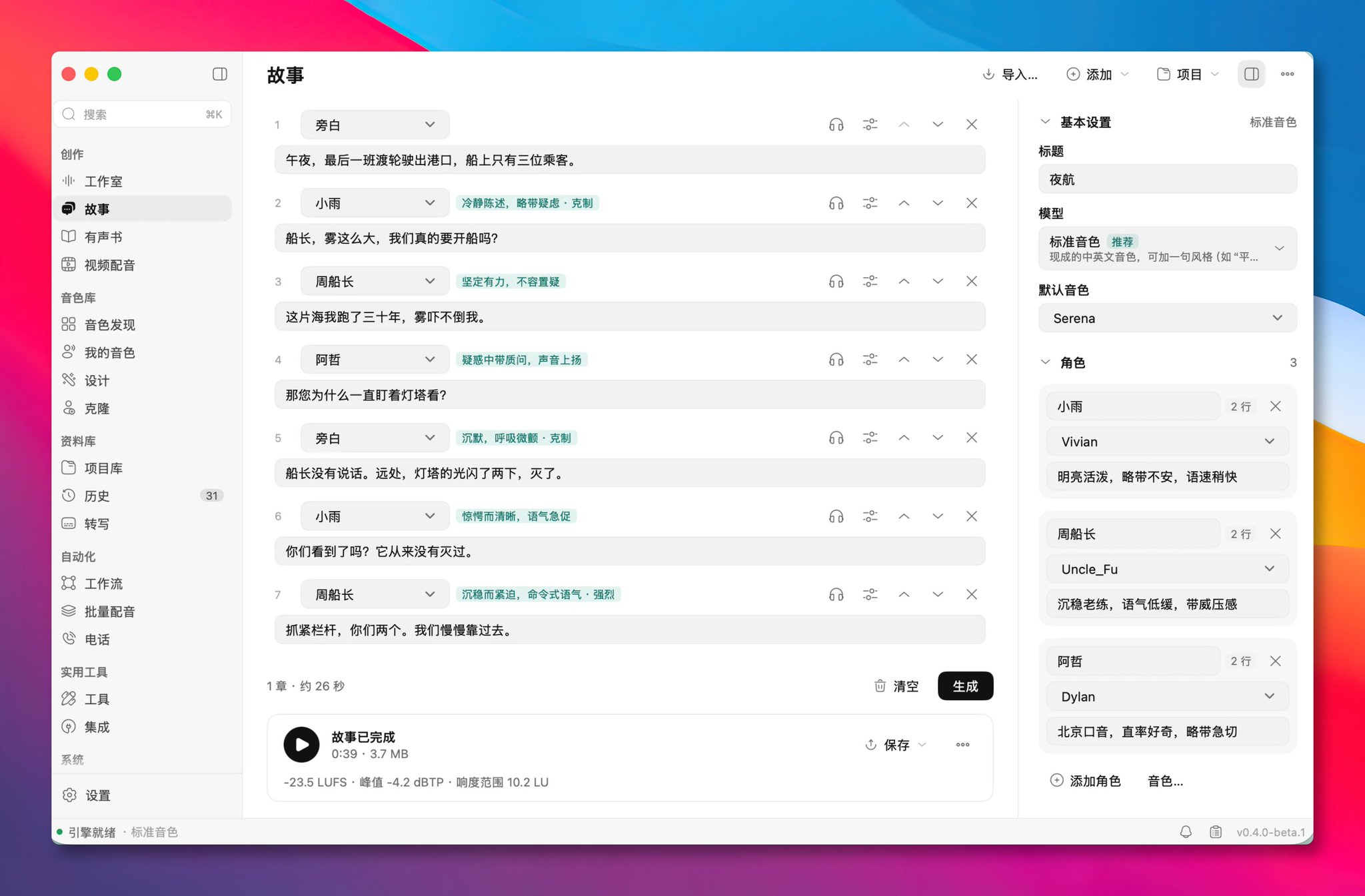Viewport: 1365px width, 896px height.
Task: Click 清空 to clear lines
Action: (896, 686)
